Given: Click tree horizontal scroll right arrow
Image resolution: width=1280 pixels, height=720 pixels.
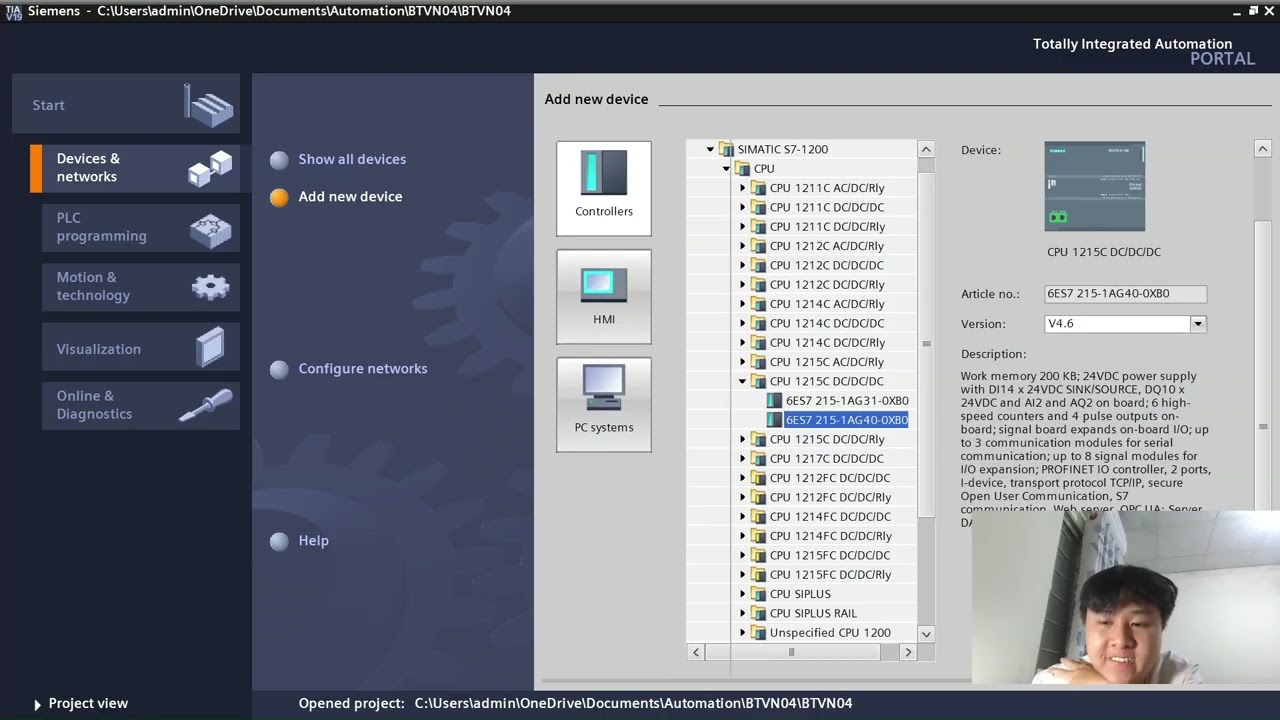Looking at the screenshot, I should pyautogui.click(x=908, y=652).
